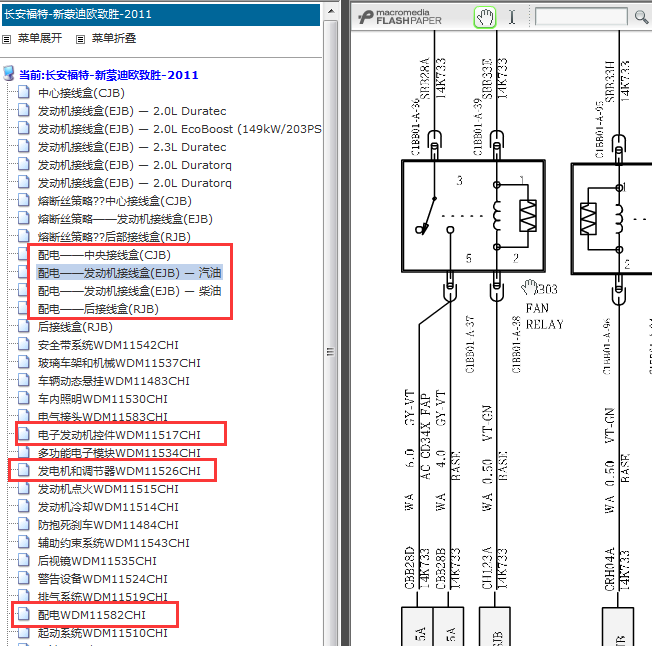Image resolution: width=652 pixels, height=646 pixels.
Task: Open root node 当前:长安福特-新蒙迪欧致胜-2011
Action: click(109, 75)
